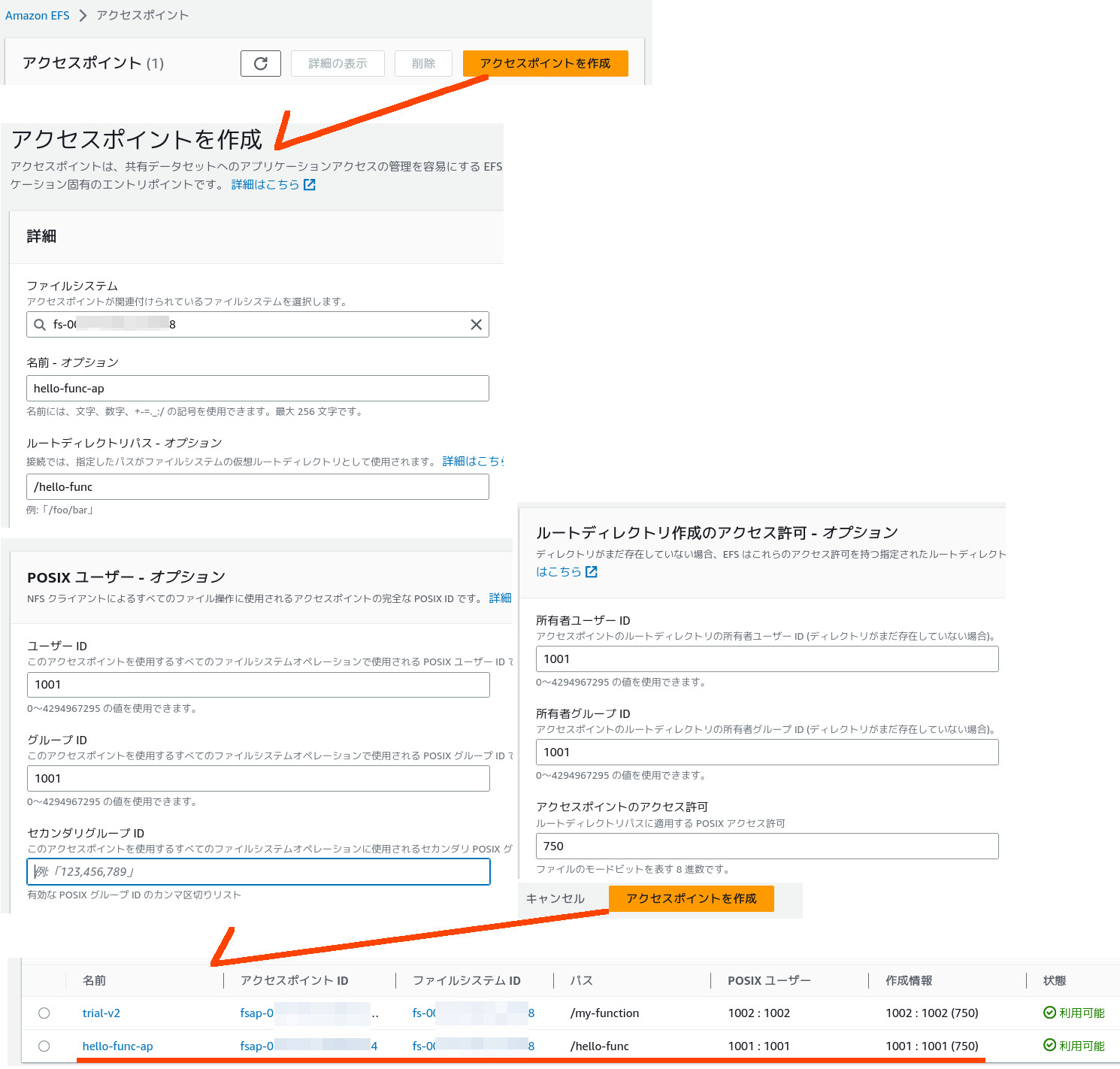The height and width of the screenshot is (1069, 1120).
Task: Open the Amazon EFS breadcrumb link
Action: (37, 15)
